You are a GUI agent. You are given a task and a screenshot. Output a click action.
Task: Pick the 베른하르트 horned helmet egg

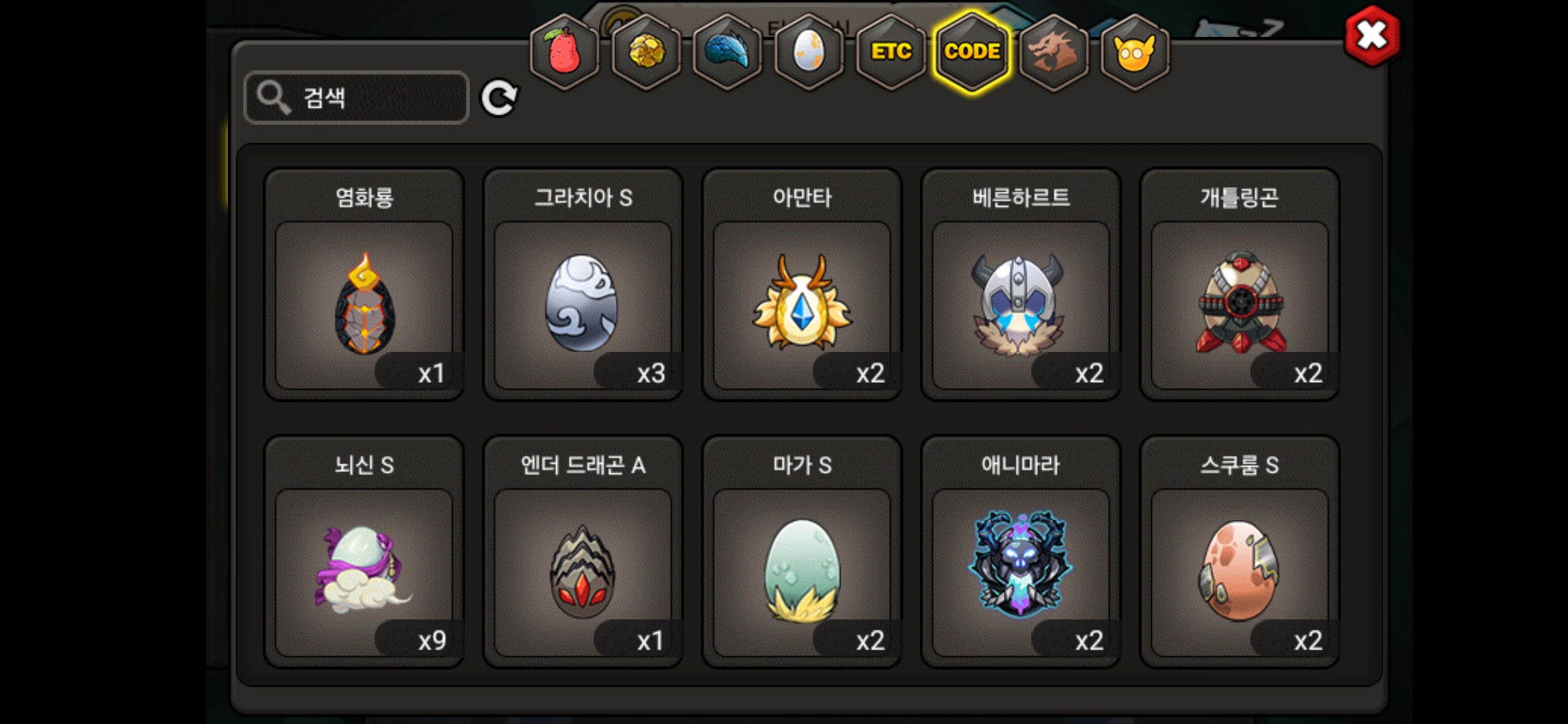click(1021, 284)
